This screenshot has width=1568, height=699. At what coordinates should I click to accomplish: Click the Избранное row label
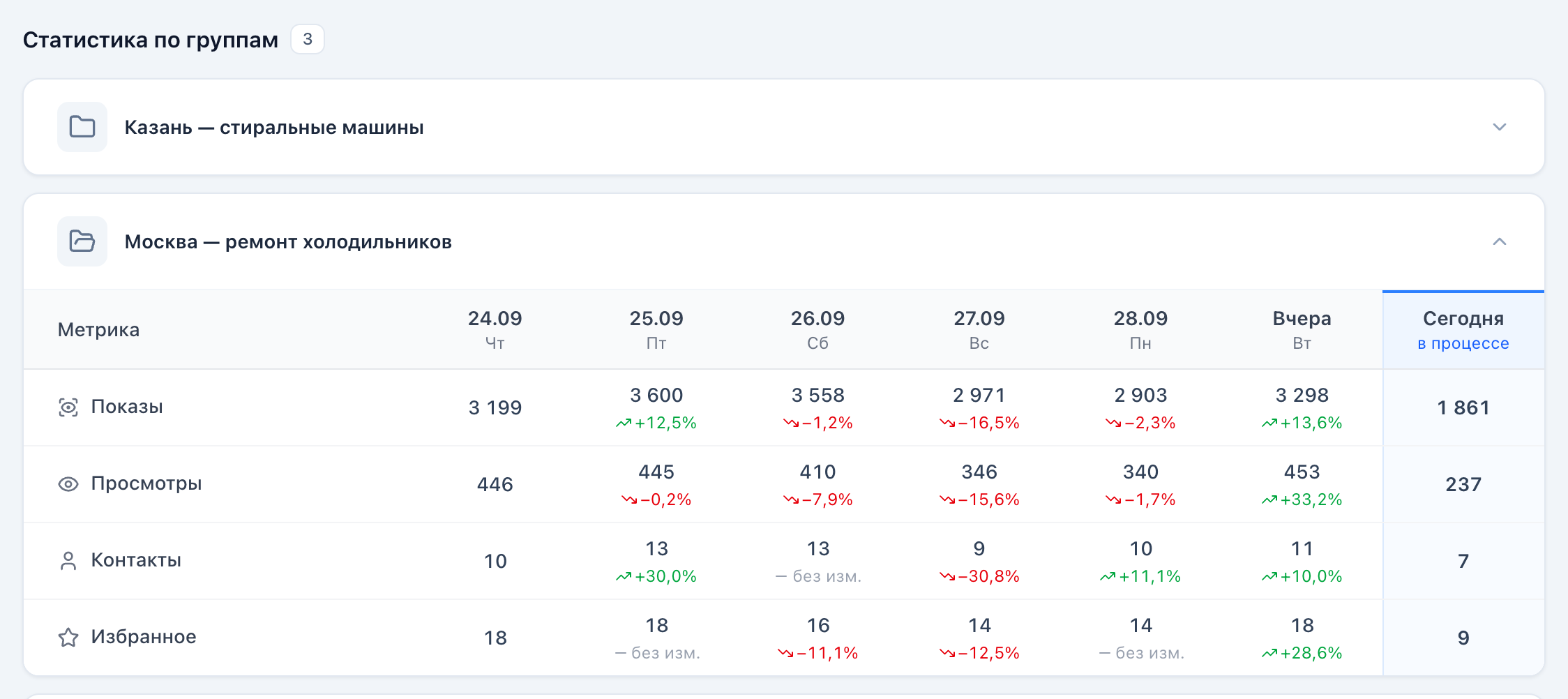pyautogui.click(x=144, y=637)
